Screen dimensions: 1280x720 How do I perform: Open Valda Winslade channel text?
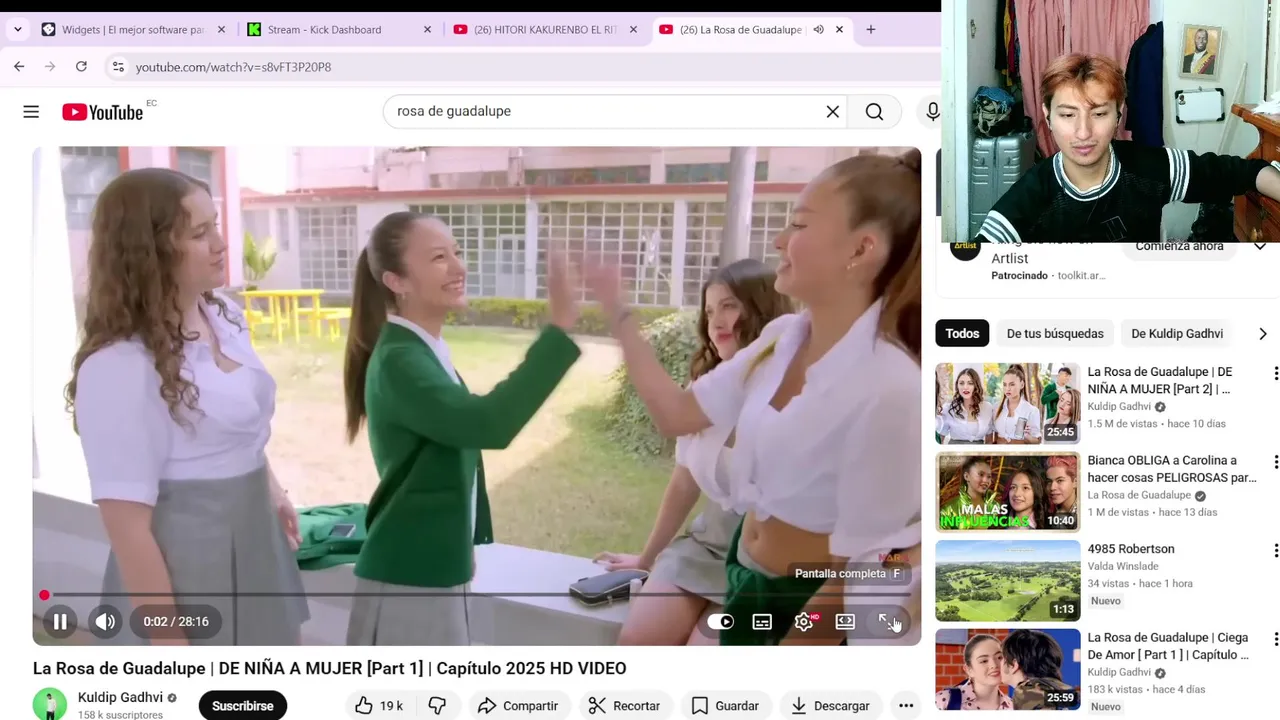(x=1123, y=566)
